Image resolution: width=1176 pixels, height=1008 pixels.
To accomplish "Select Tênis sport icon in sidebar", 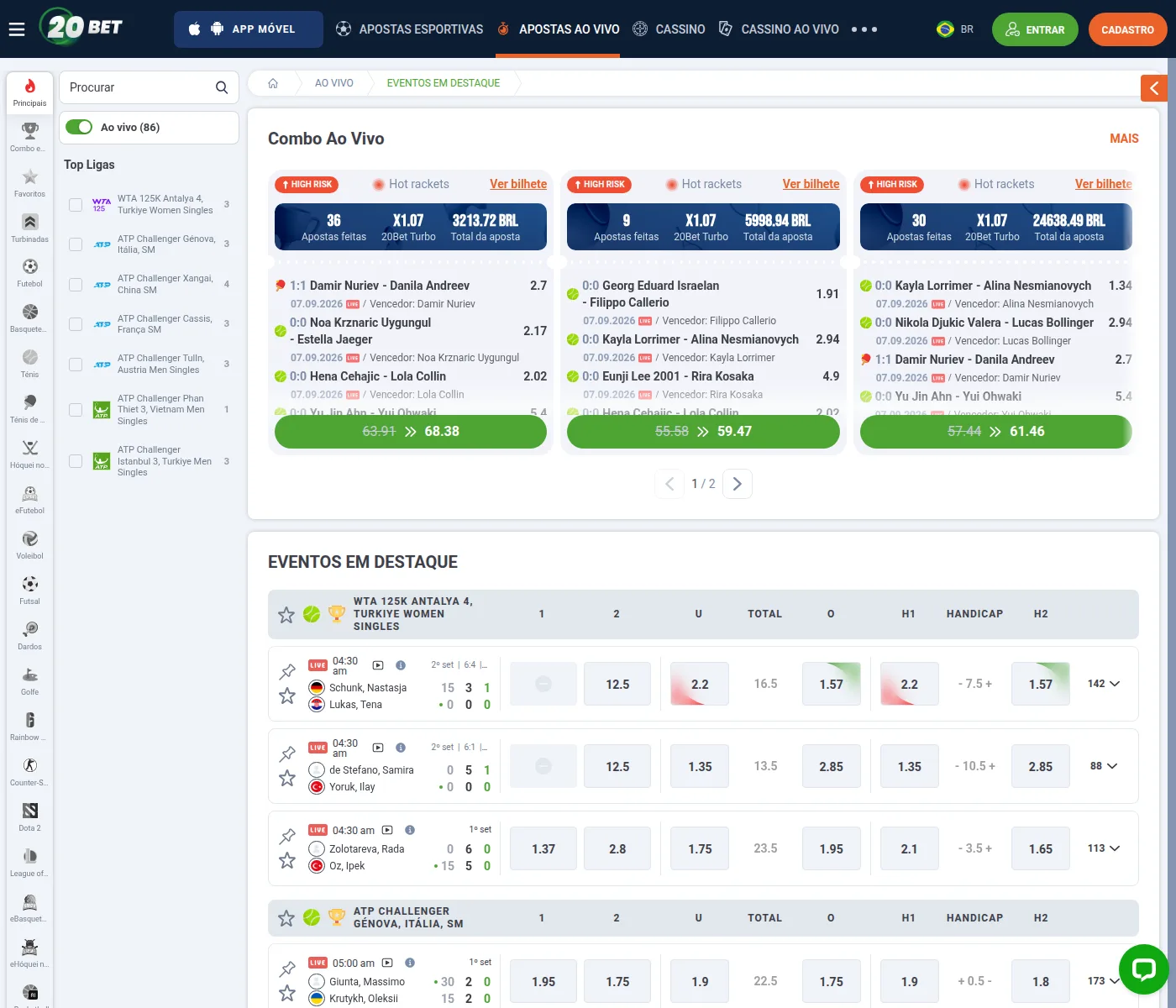I will point(29,364).
